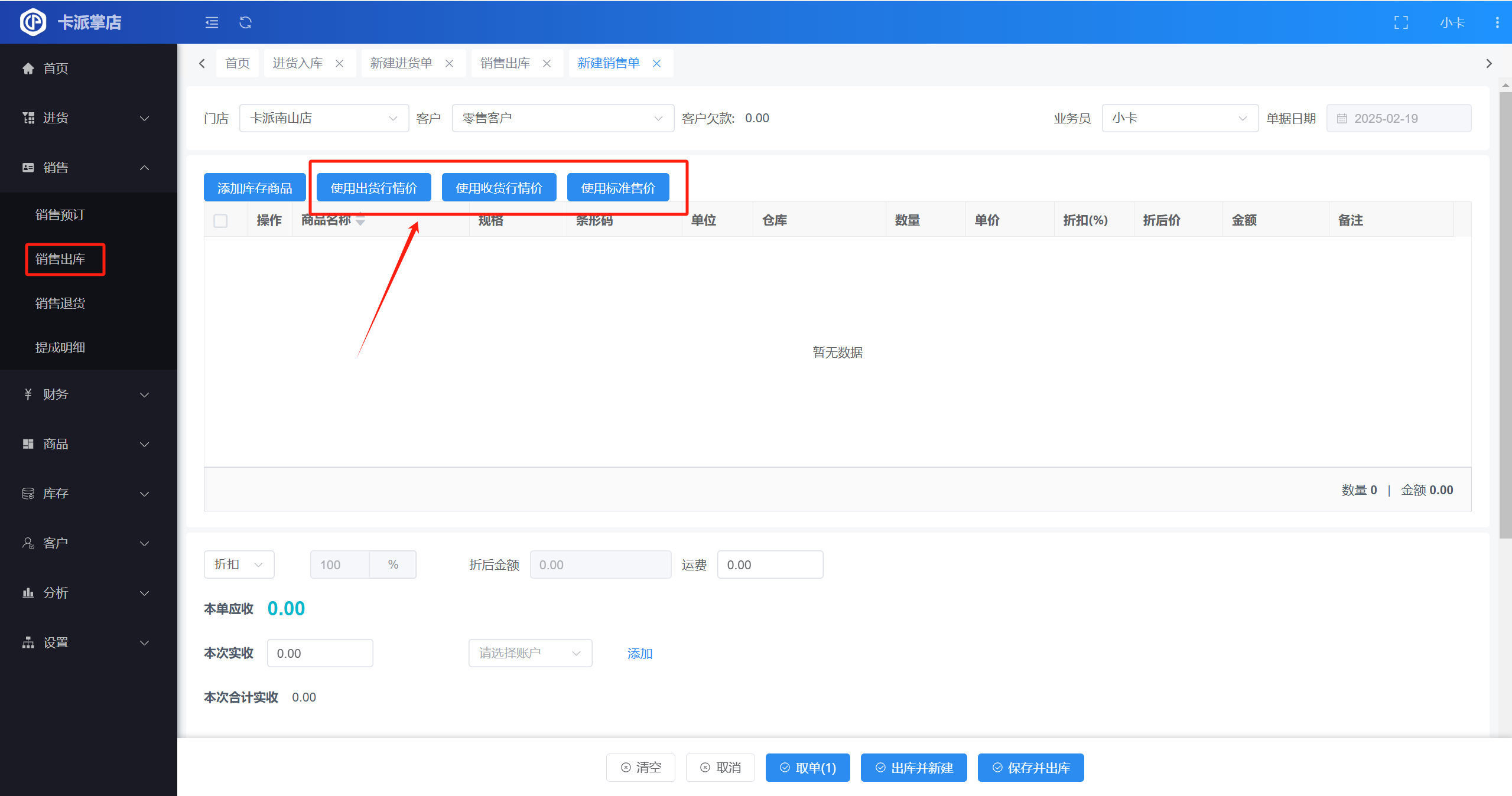Switch to the 销售出库 tab

pyautogui.click(x=505, y=63)
